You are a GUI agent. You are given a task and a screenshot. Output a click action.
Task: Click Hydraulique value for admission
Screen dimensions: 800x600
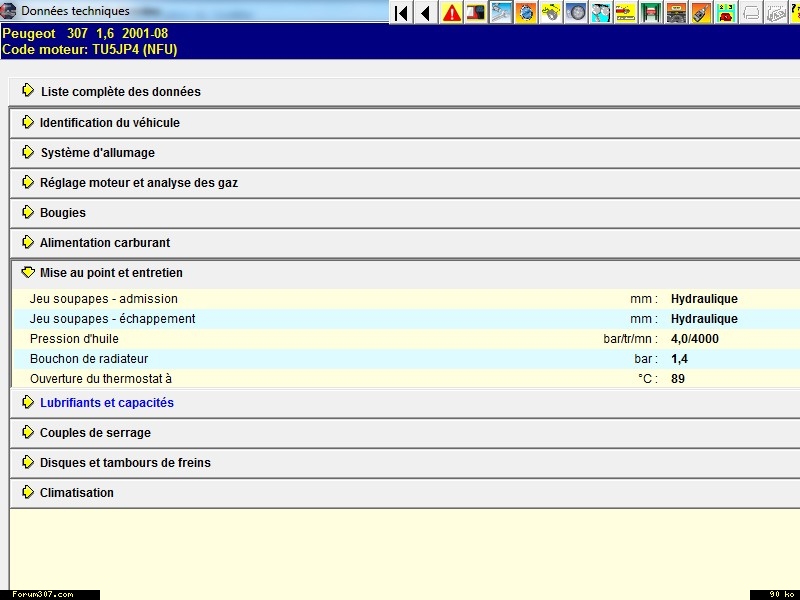[x=704, y=299]
